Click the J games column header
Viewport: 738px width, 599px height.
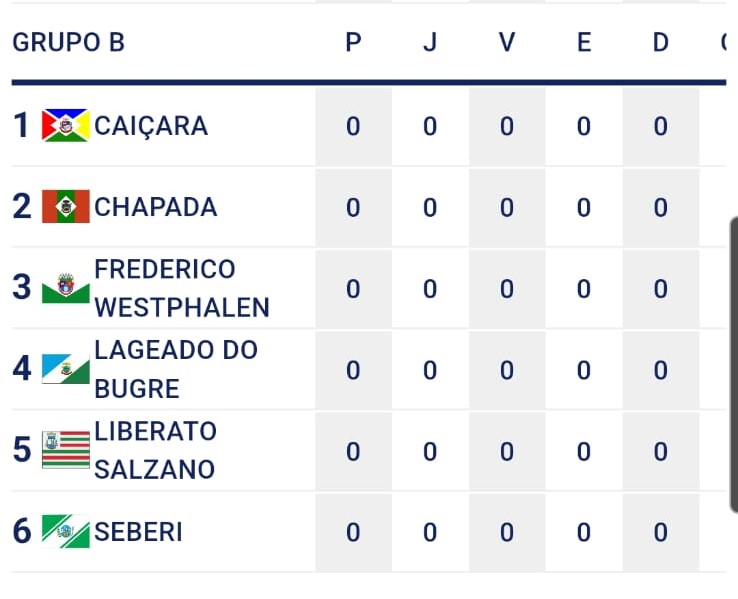coord(430,43)
